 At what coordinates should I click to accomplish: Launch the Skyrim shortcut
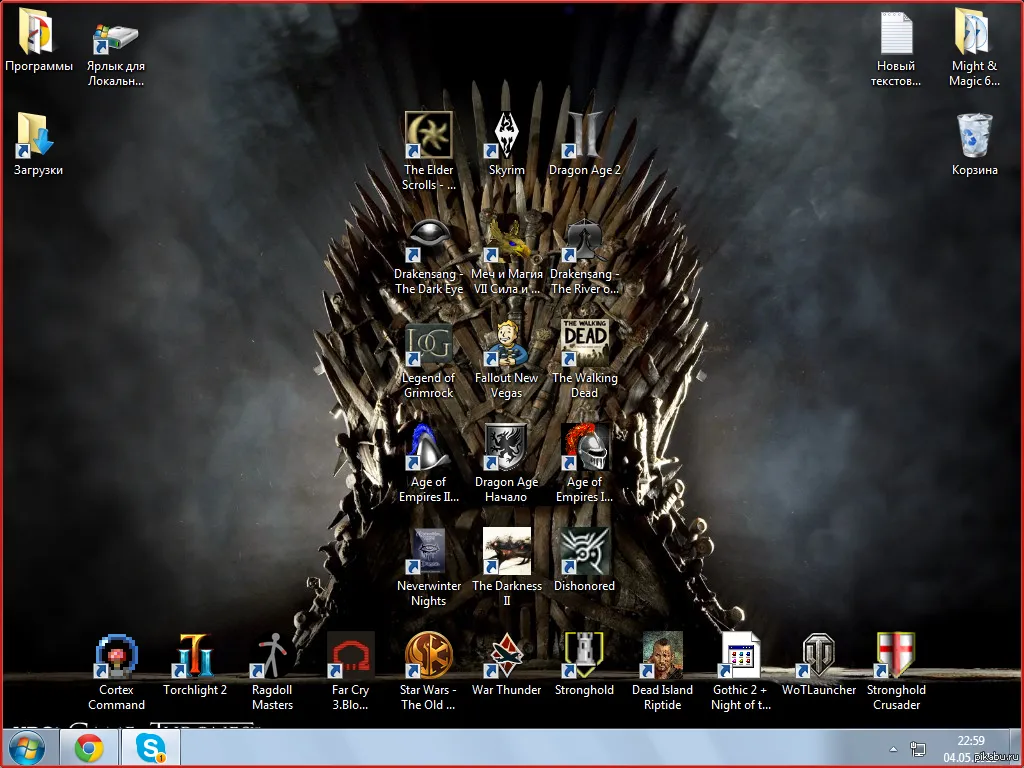[x=506, y=135]
